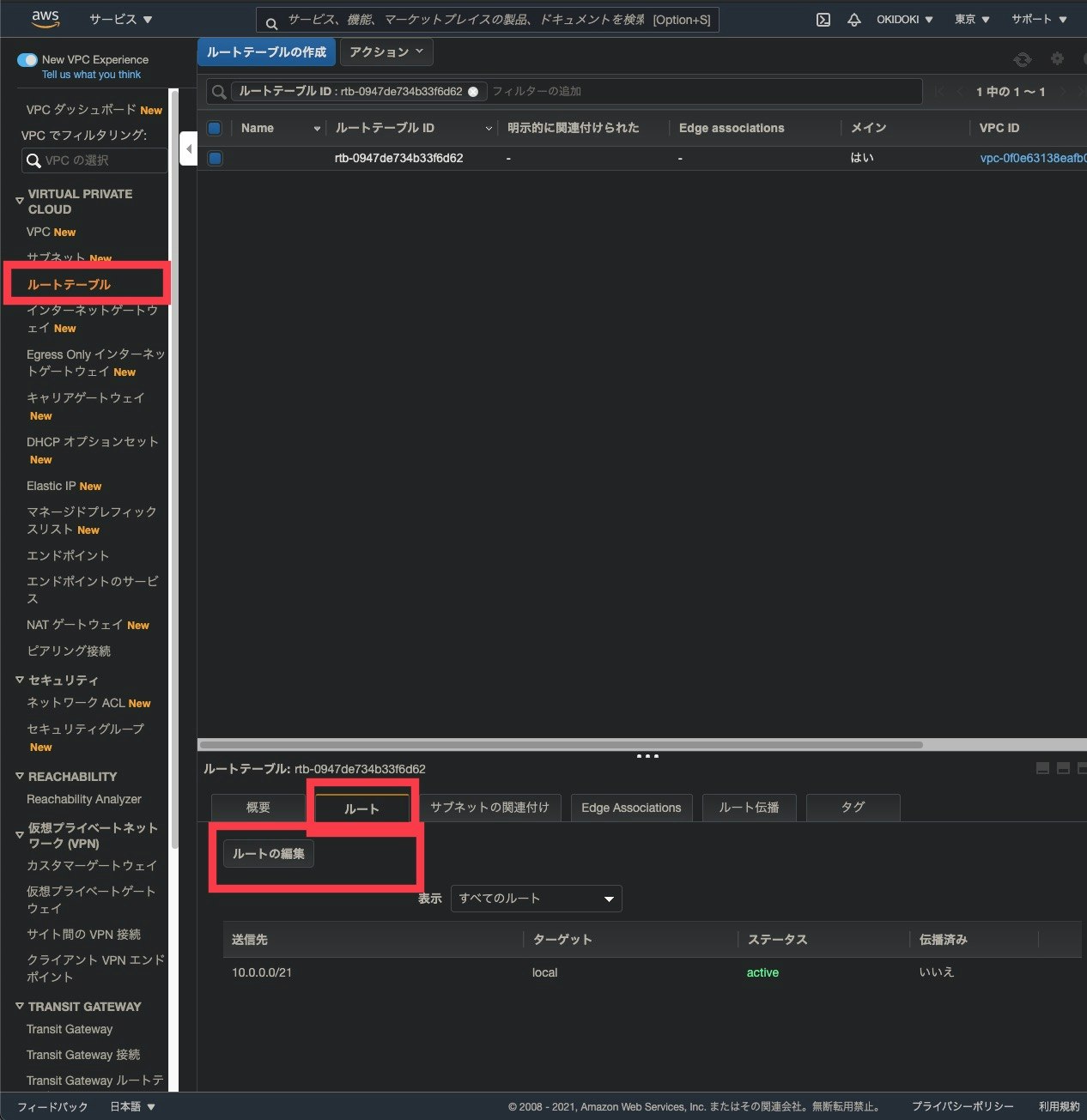Open the 日本語 language dropdown
This screenshot has width=1087, height=1120.
(x=132, y=1106)
